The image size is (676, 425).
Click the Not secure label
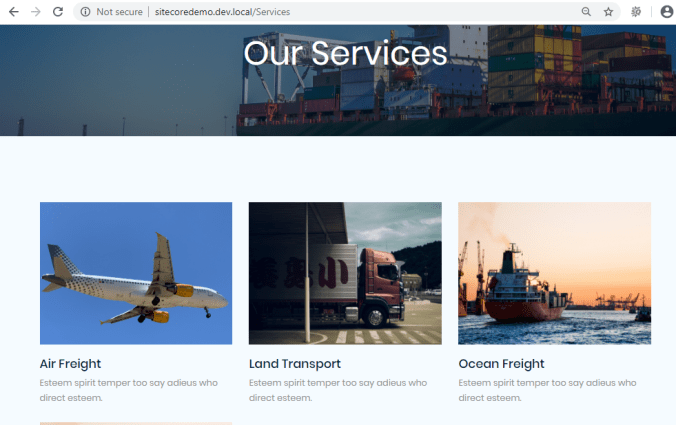tap(119, 12)
